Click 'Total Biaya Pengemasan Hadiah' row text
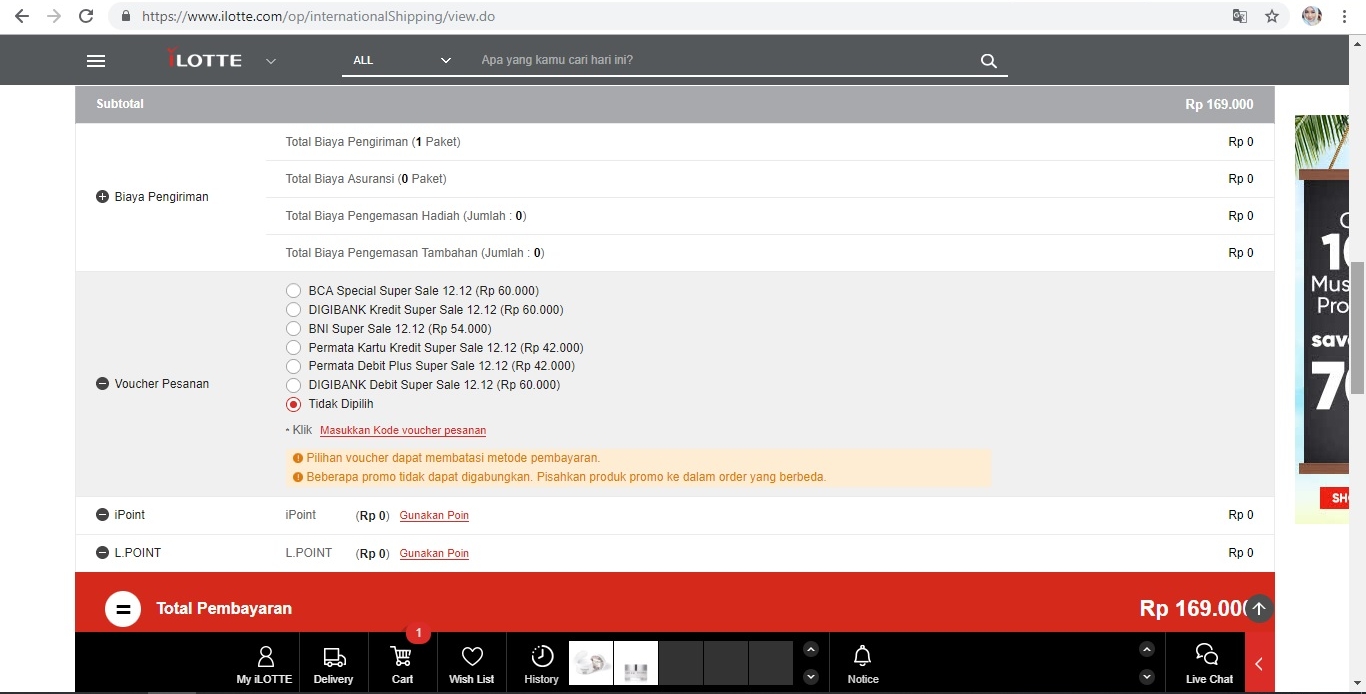Viewport: 1366px width, 694px height. coord(406,216)
